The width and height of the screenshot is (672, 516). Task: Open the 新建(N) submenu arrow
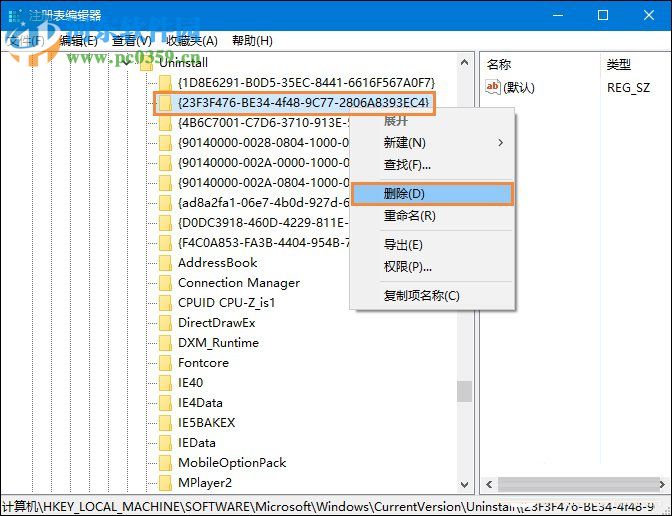500,143
